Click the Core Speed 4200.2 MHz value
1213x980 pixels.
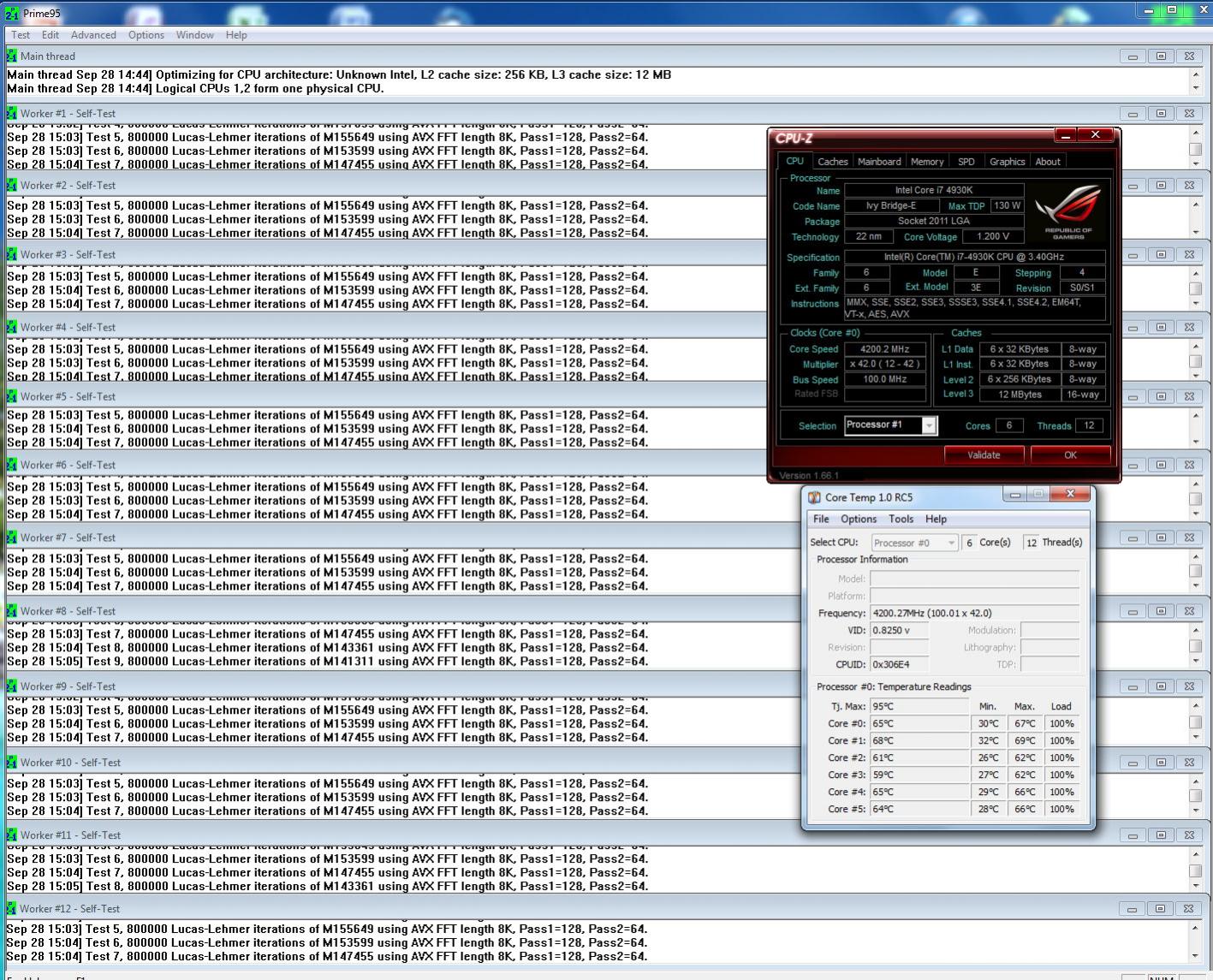(885, 349)
